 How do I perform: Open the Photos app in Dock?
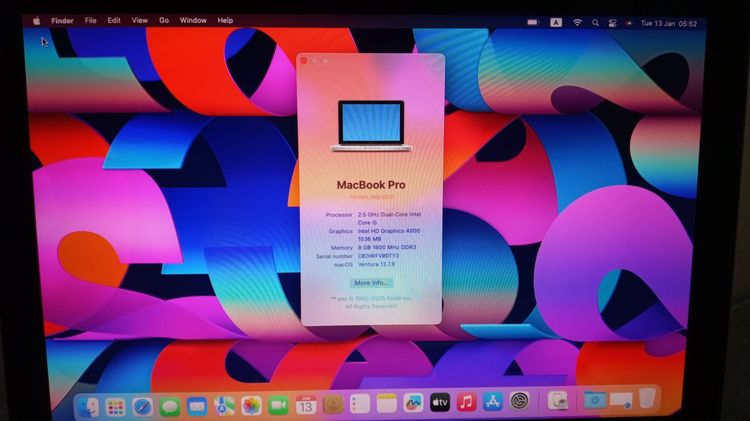coord(251,406)
